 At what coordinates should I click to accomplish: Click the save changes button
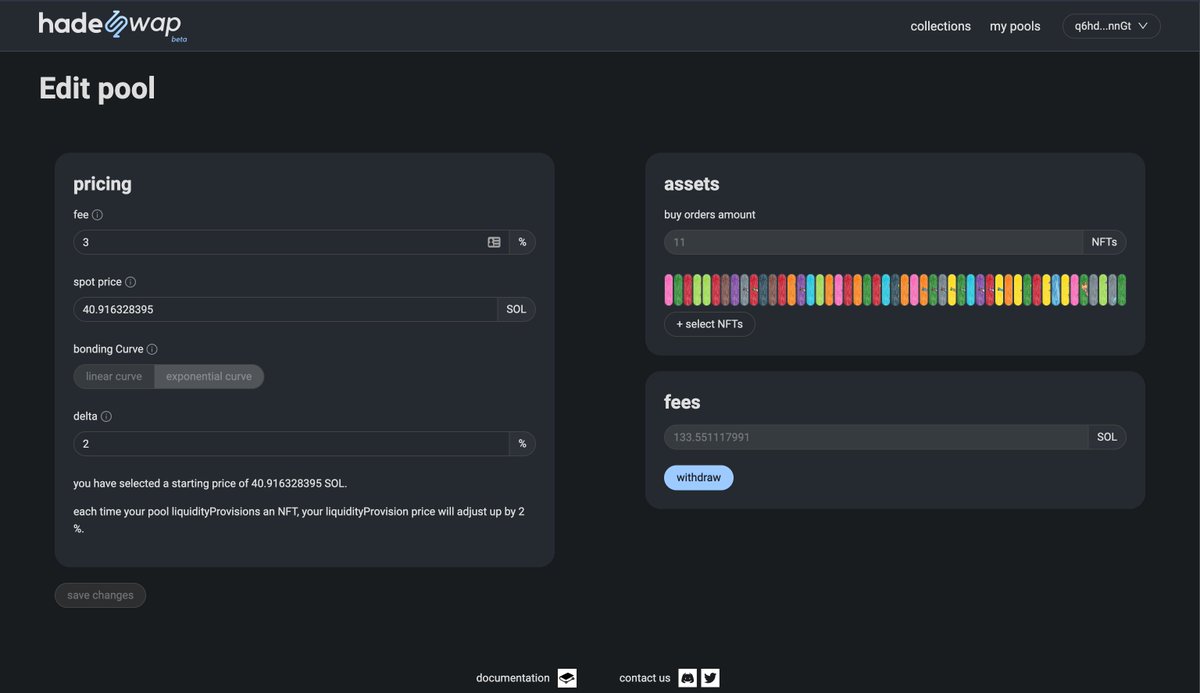click(100, 595)
